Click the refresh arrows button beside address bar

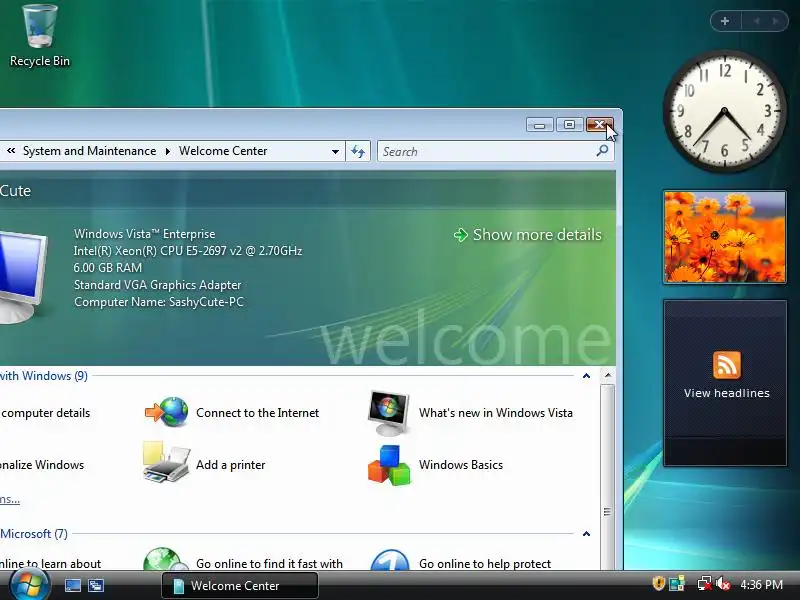point(358,151)
